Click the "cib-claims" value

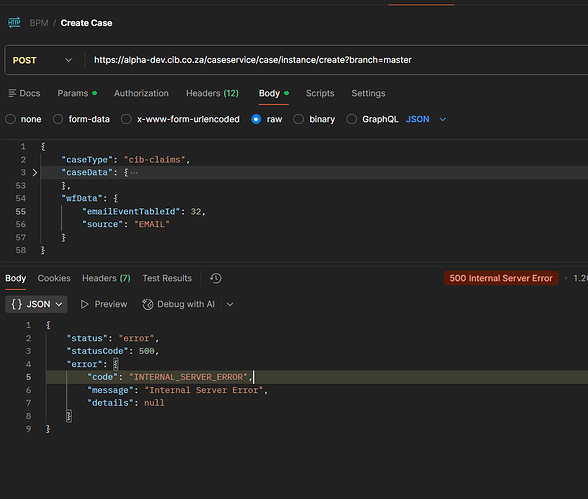click(154, 160)
